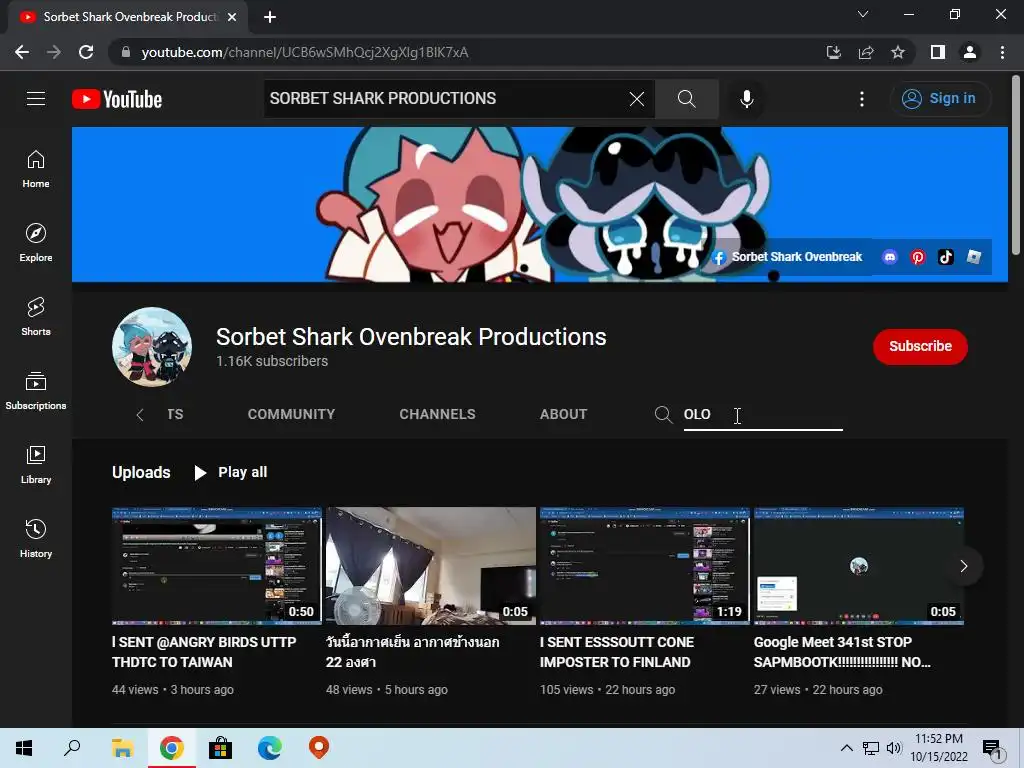
Task: Show hidden system tray icons
Action: (846, 748)
